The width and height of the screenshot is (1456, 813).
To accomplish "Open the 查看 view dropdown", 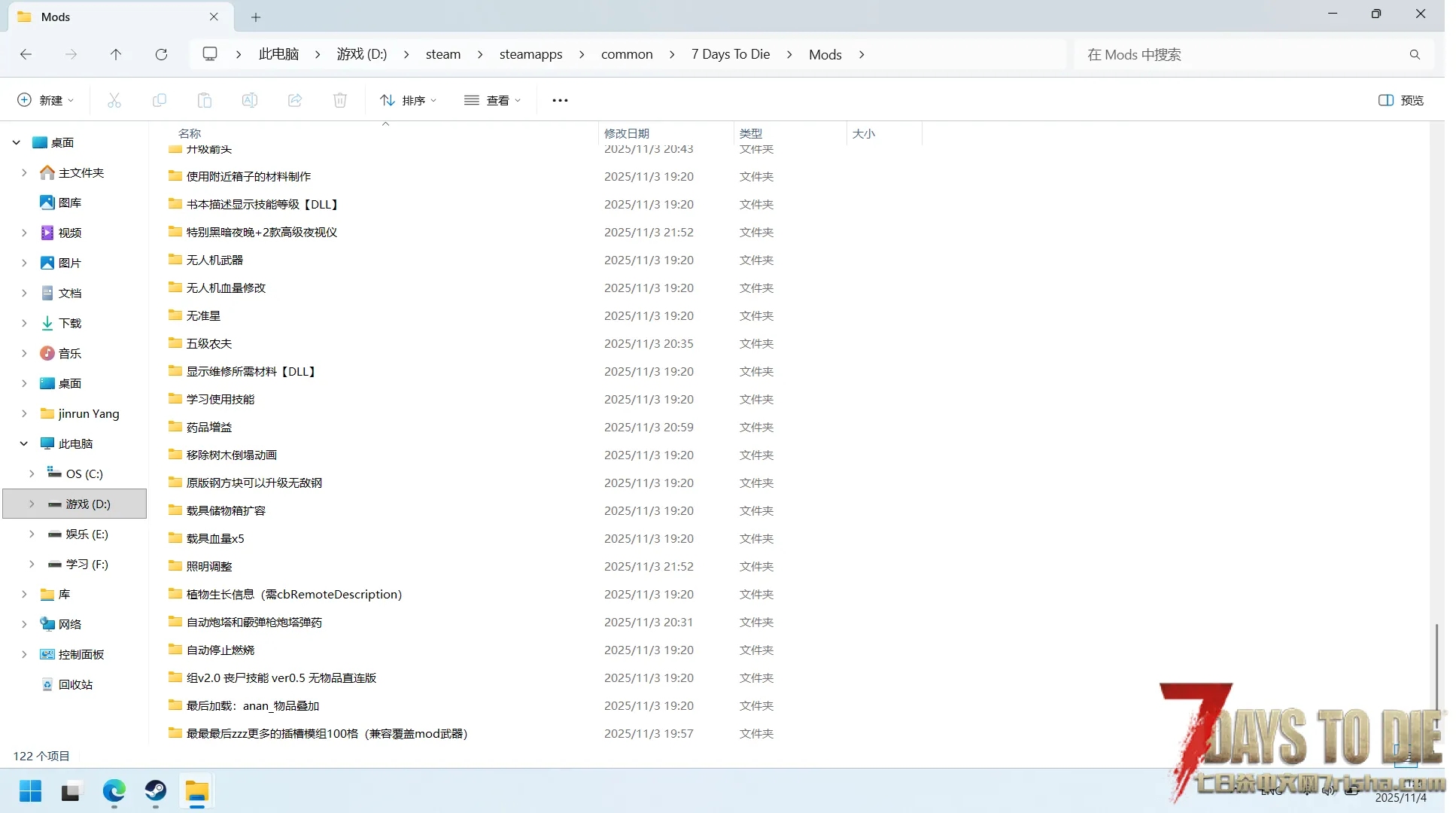I will tap(493, 100).
